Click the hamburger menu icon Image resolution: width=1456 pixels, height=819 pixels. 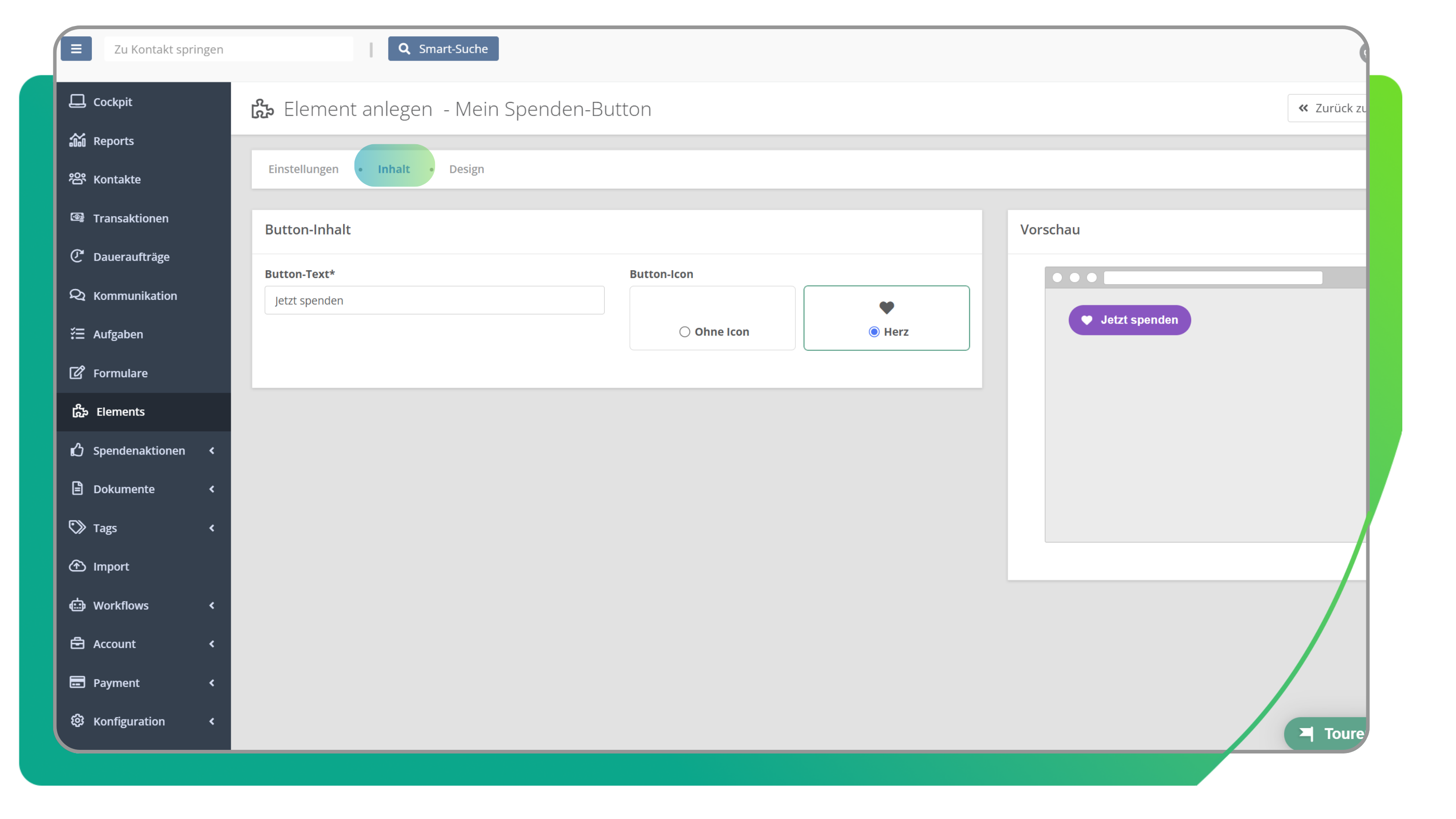click(x=76, y=49)
